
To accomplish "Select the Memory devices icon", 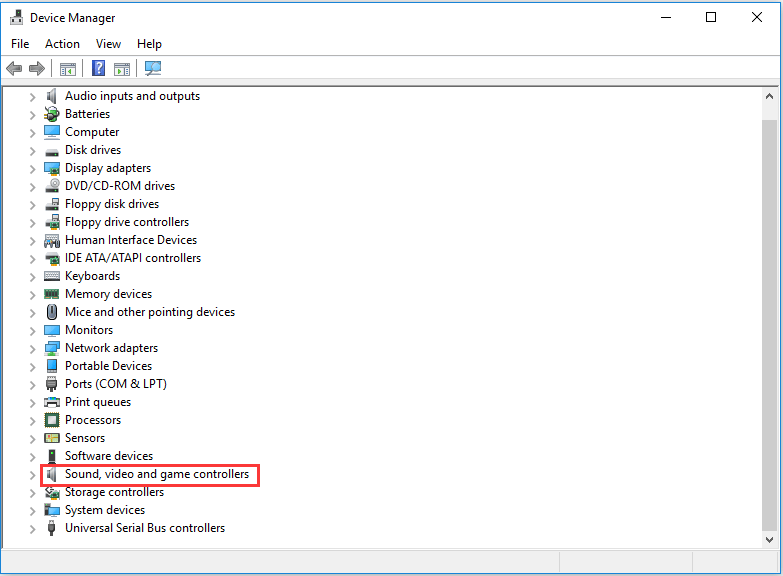I will 51,294.
